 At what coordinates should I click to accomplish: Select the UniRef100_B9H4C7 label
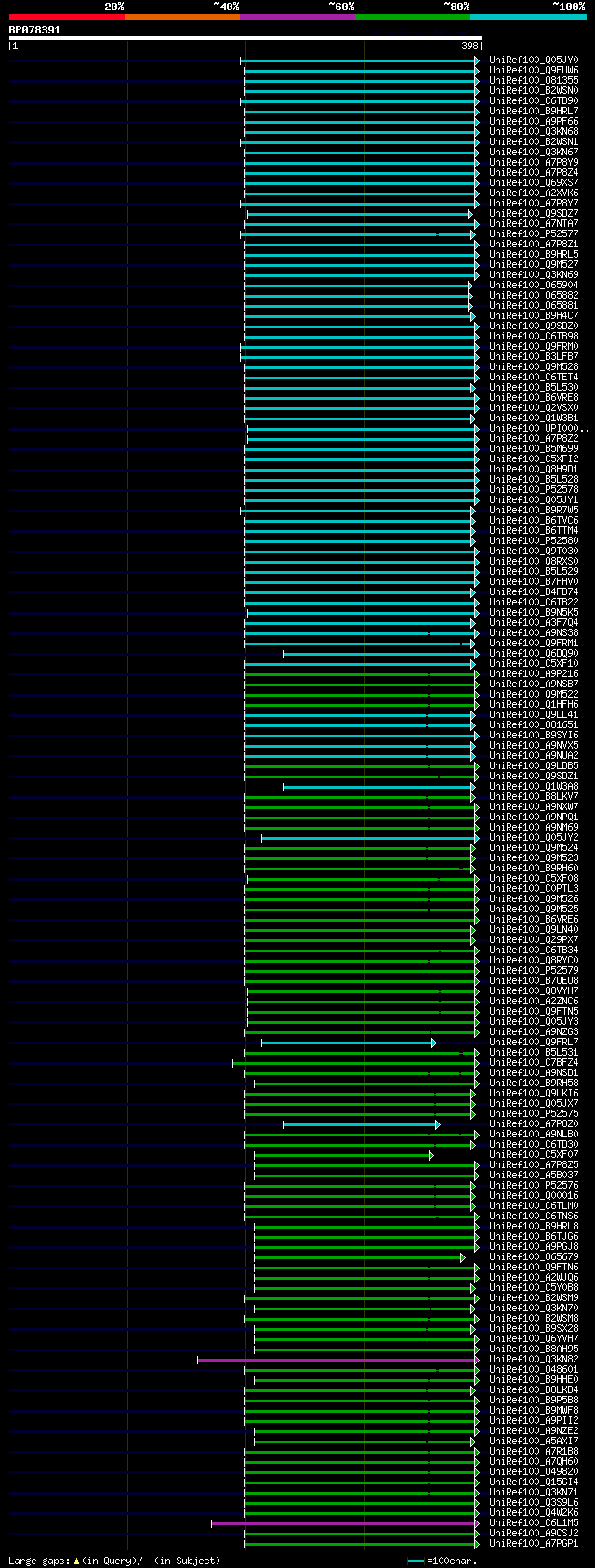(534, 316)
